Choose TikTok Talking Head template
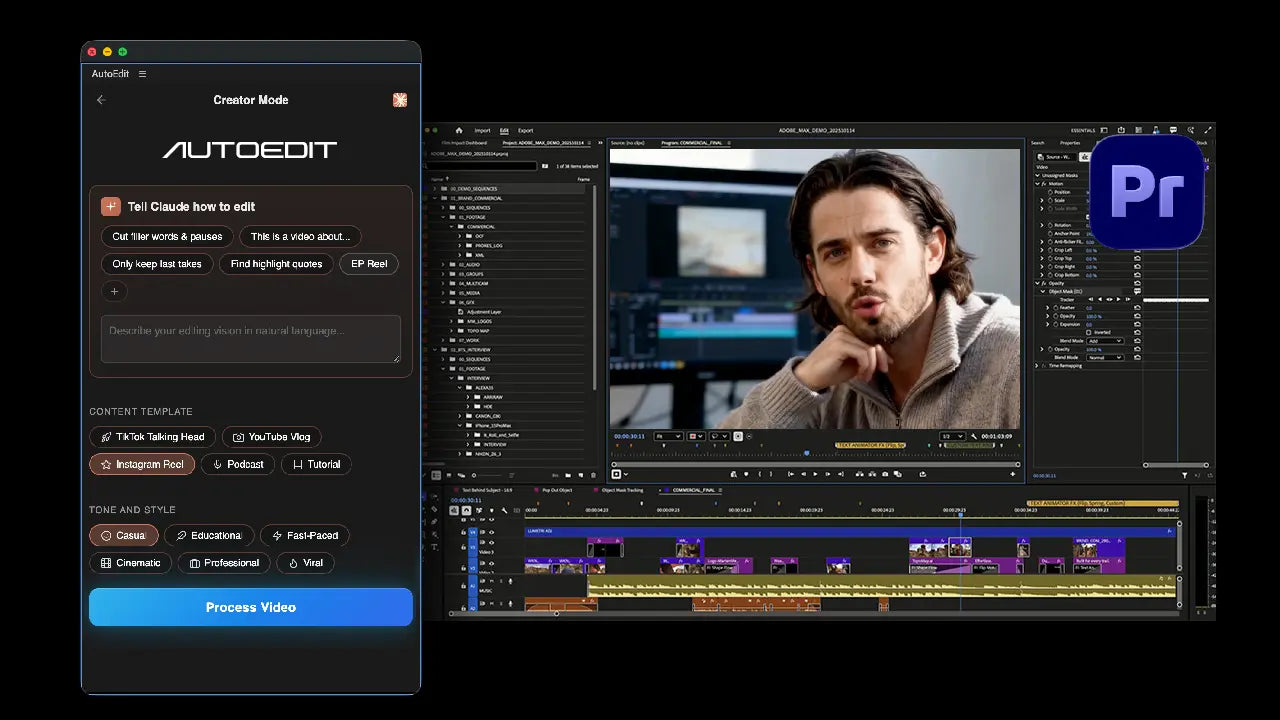Screen dimensions: 1280x720 [153, 437]
